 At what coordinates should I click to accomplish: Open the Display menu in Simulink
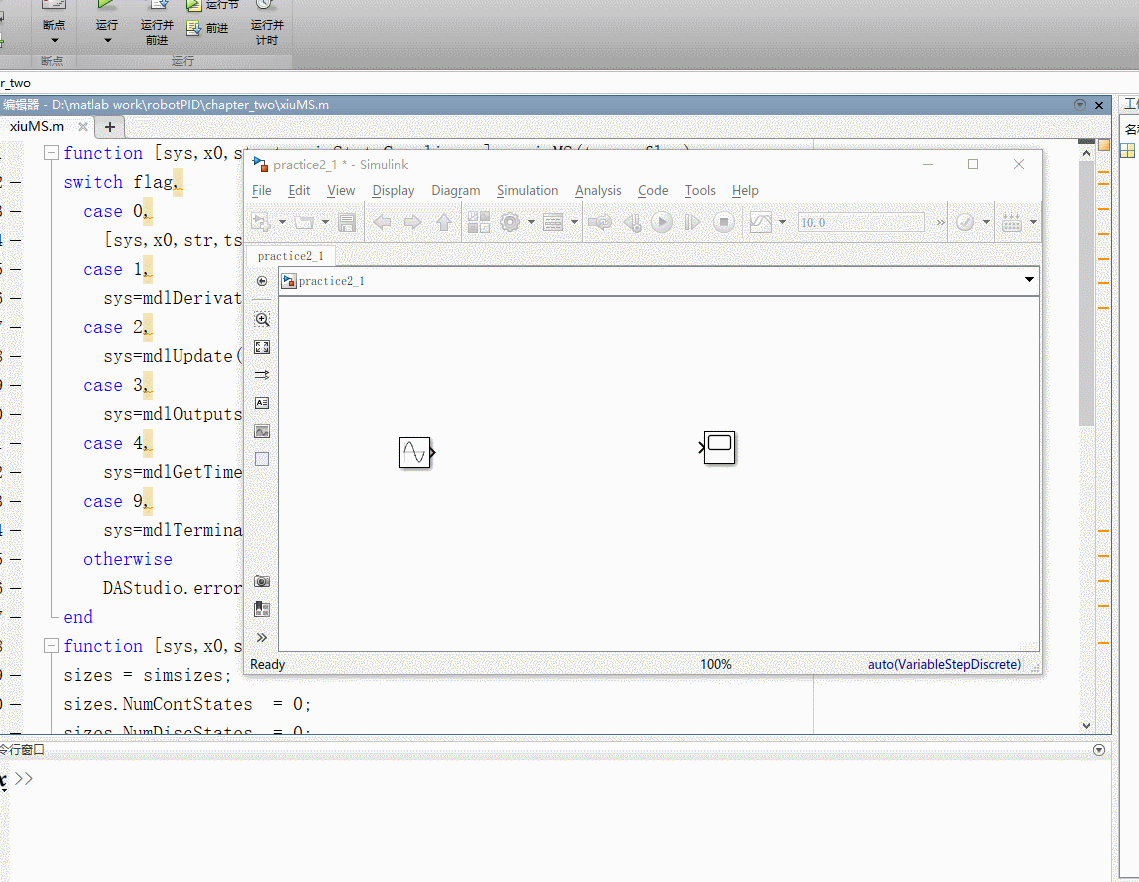pos(393,190)
